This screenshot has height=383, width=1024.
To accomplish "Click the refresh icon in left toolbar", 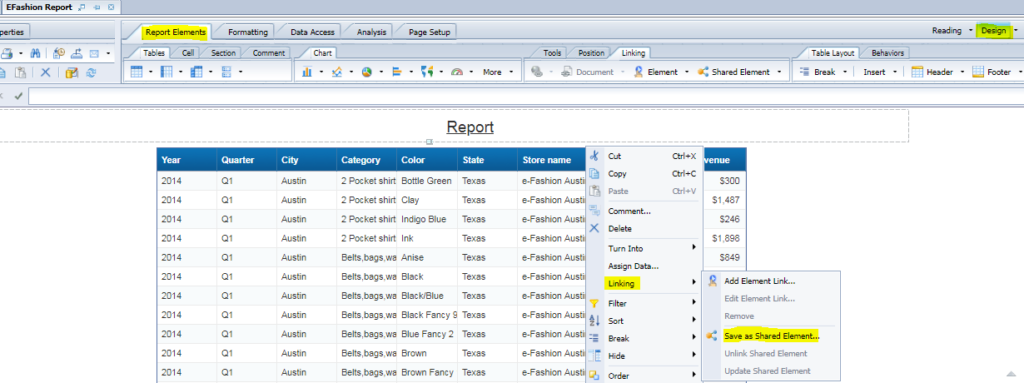I will click(90, 73).
